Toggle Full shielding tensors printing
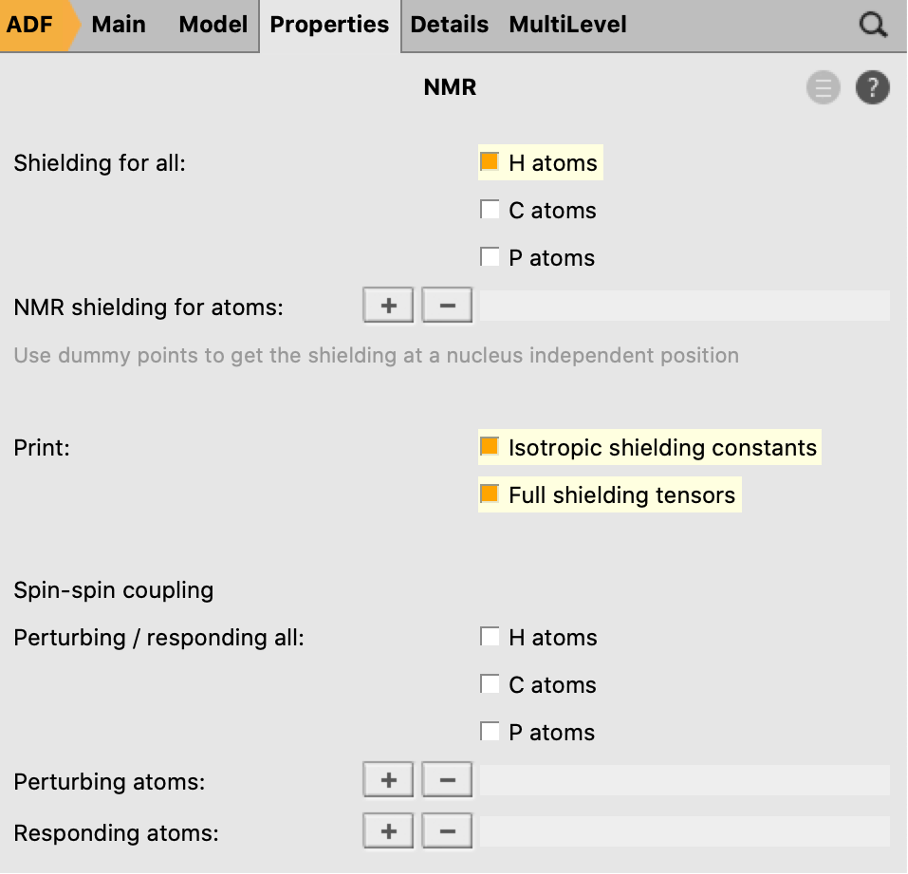Screen dimensions: 908x874 pyautogui.click(x=490, y=494)
